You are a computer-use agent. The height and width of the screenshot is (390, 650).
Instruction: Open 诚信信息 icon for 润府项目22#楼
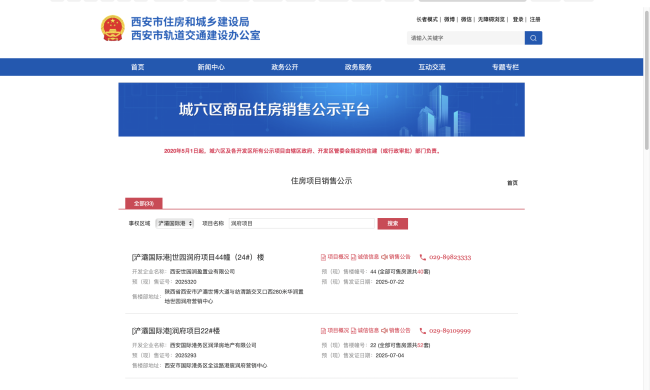pyautogui.click(x=353, y=331)
